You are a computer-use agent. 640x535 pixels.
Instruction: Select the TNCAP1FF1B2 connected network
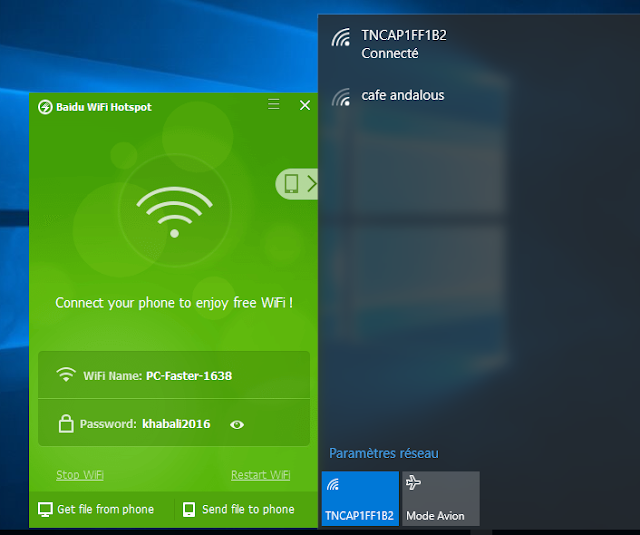(479, 44)
